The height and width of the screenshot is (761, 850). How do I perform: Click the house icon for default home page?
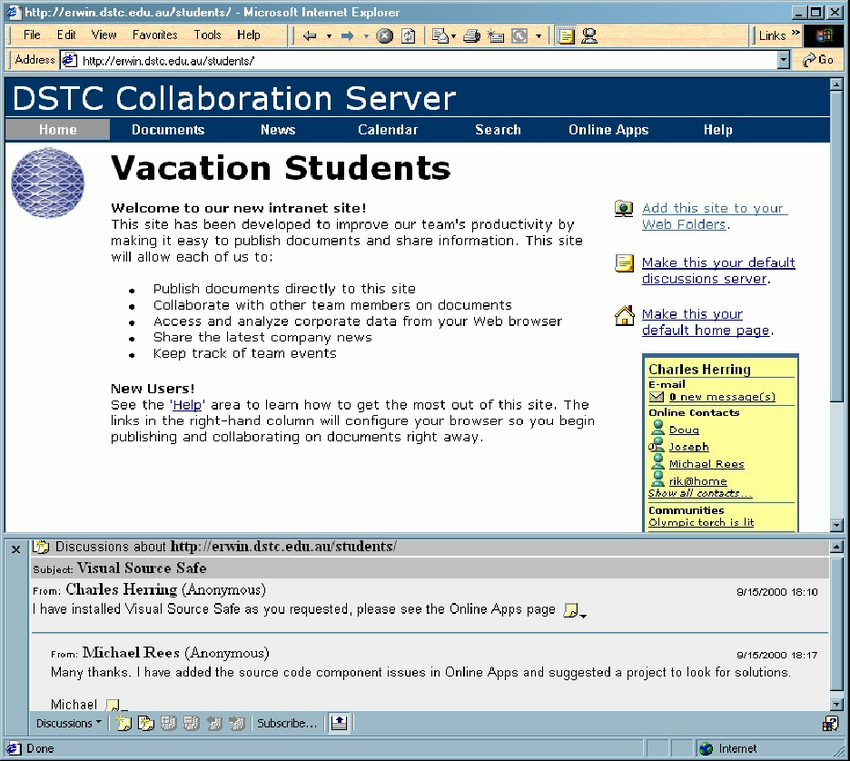pos(624,317)
